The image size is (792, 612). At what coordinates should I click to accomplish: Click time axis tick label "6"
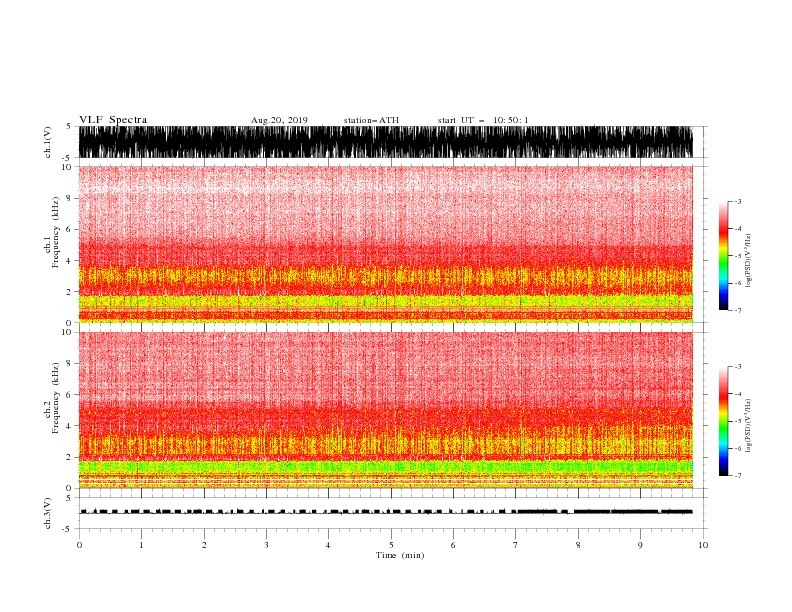tap(453, 545)
